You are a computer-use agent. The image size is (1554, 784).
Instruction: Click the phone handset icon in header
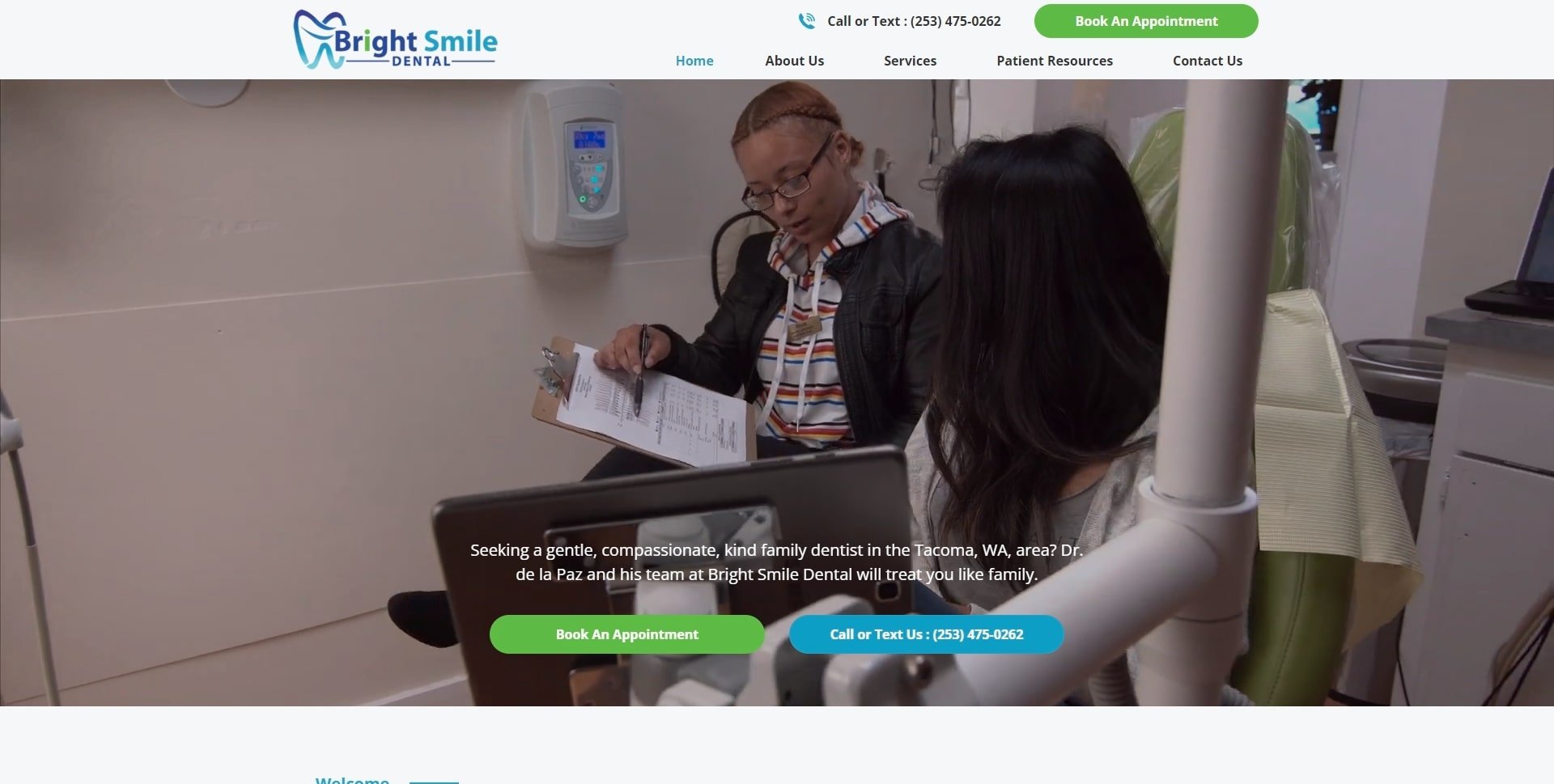click(806, 21)
